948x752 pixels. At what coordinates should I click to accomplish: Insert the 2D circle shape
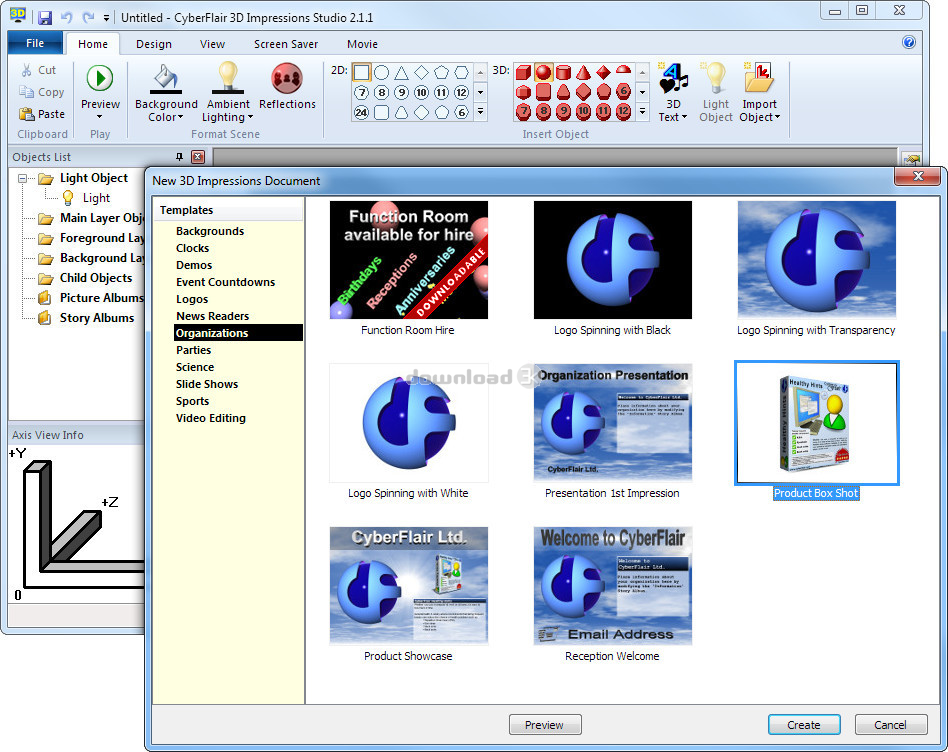point(381,73)
